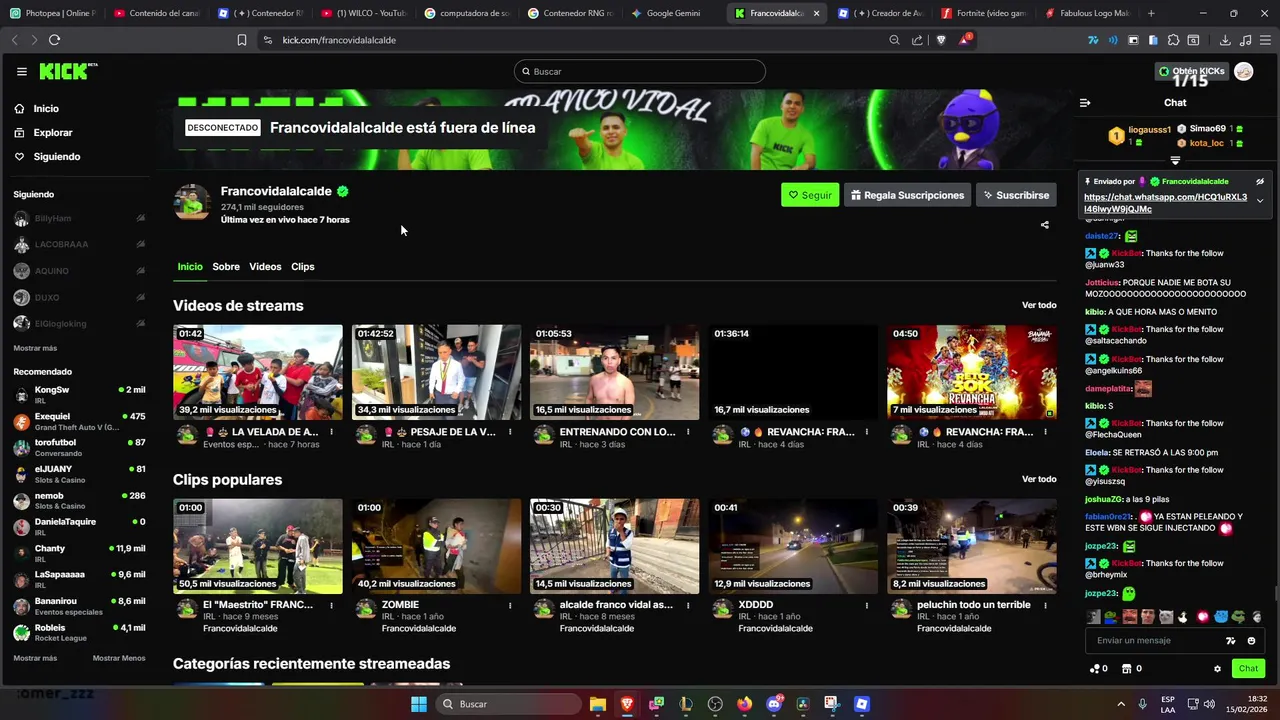1280x720 pixels.
Task: Switch to the Photopea browser tab
Action: pos(52,13)
